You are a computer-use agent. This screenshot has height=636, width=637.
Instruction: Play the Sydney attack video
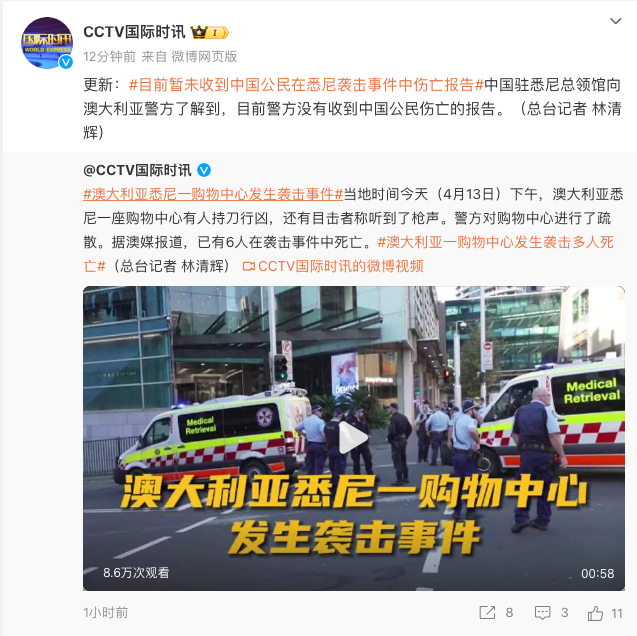coord(353,438)
